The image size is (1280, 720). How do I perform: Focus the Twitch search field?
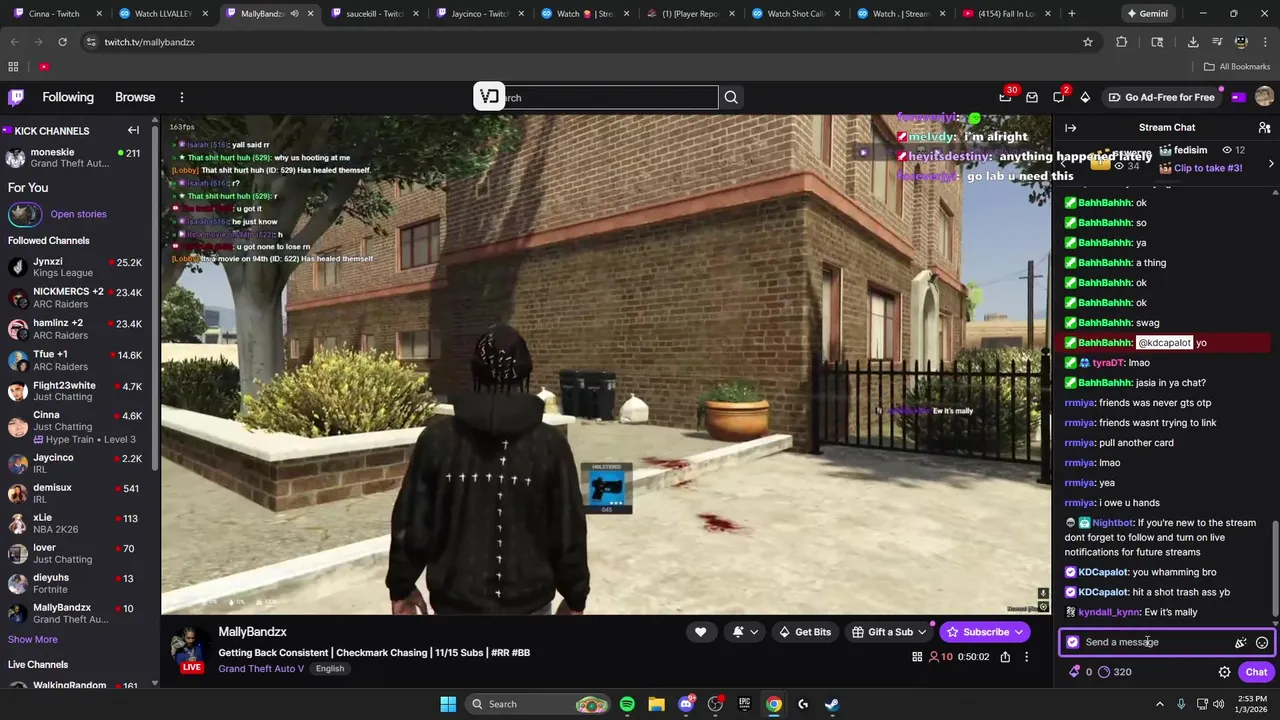click(x=595, y=97)
